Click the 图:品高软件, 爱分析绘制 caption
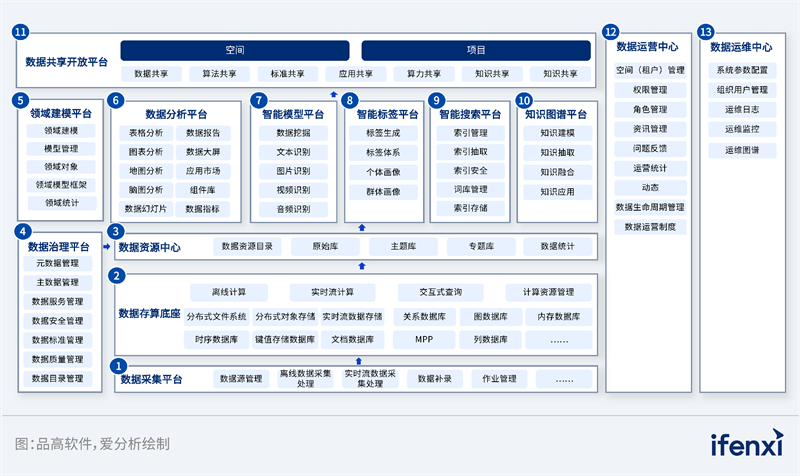This screenshot has height=476, width=800. pyautogui.click(x=92, y=443)
